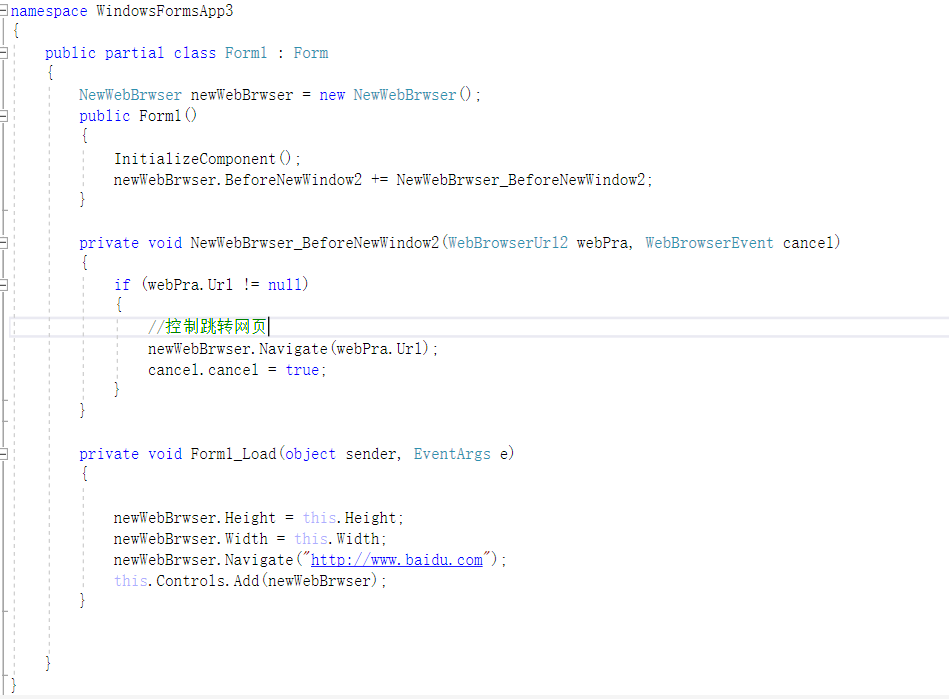Click 'Form1_Load' method name
The image size is (949, 699).
click(x=234, y=454)
